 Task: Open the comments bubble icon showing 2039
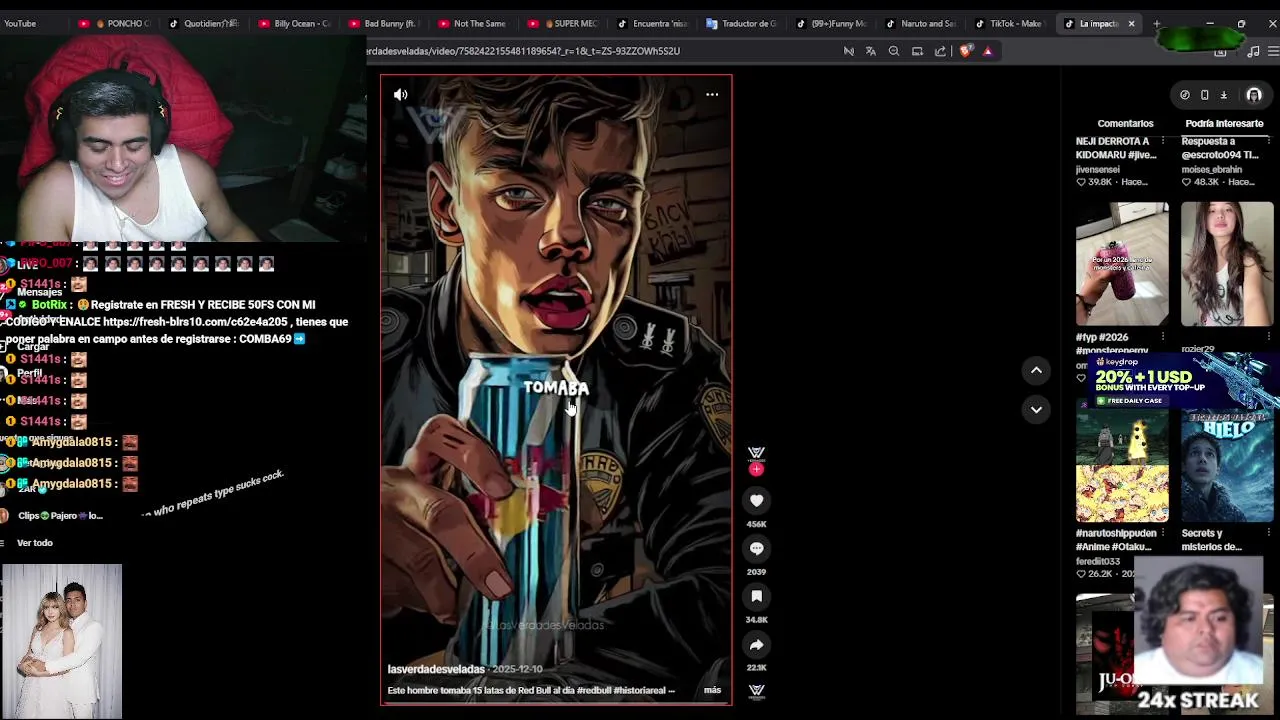click(757, 548)
